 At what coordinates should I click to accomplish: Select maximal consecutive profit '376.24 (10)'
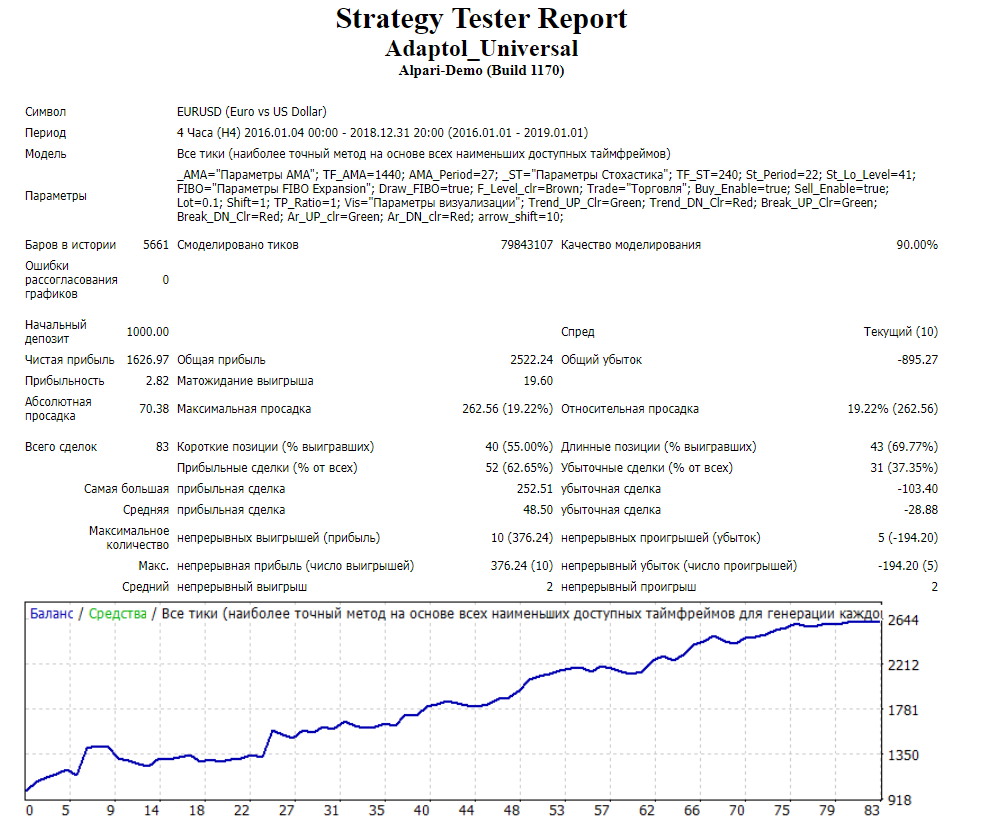(x=522, y=566)
